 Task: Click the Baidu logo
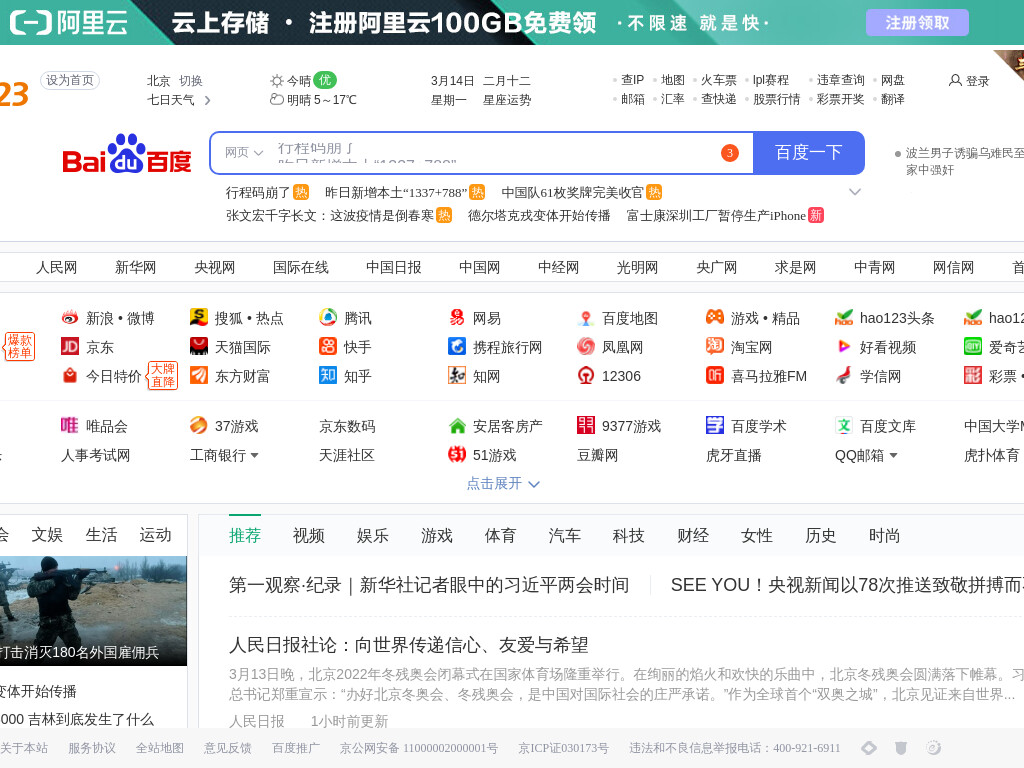coord(127,153)
